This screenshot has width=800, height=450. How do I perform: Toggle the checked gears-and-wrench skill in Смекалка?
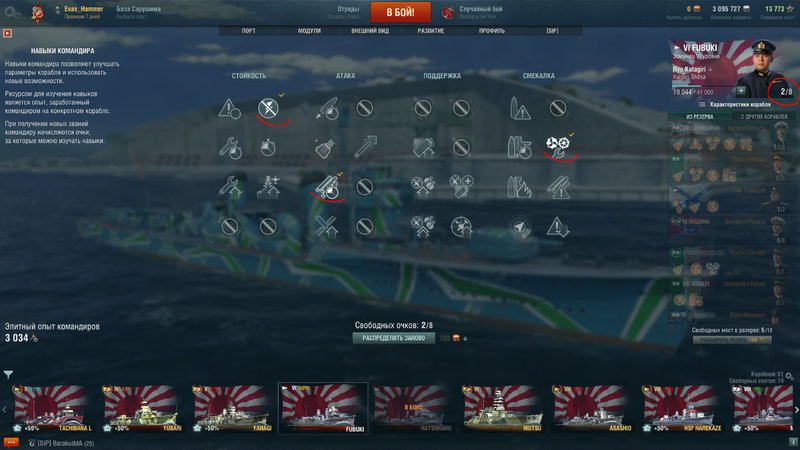pyautogui.click(x=558, y=144)
